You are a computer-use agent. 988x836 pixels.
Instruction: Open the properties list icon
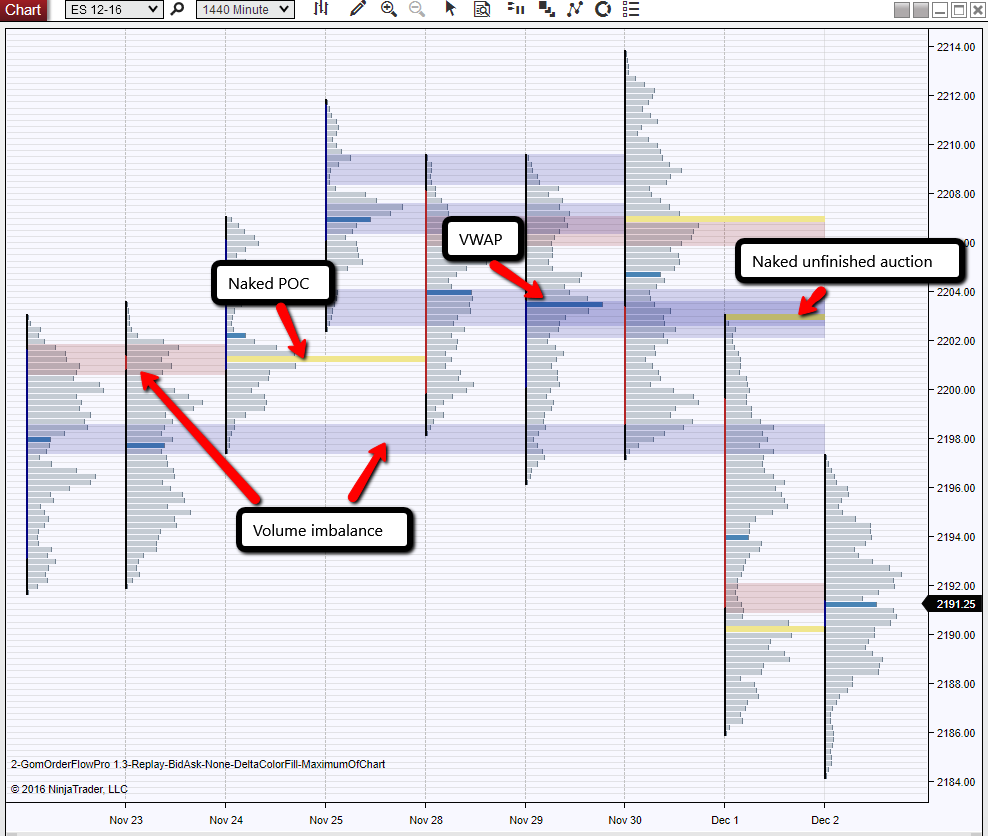tap(631, 9)
